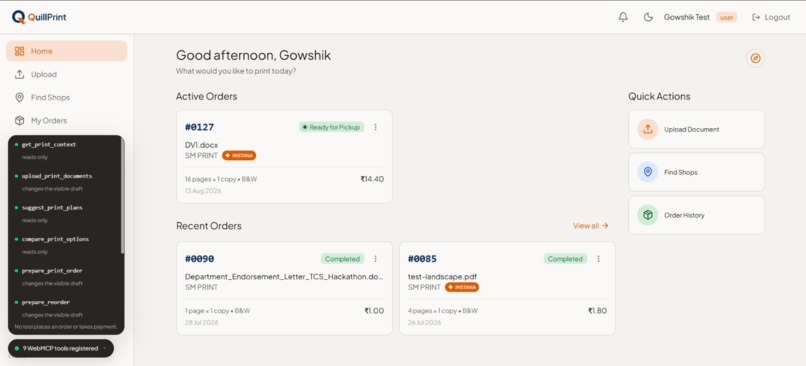This screenshot has width=806, height=366.
Task: Click the blue pin icon in Quick Actions
Action: (x=648, y=172)
